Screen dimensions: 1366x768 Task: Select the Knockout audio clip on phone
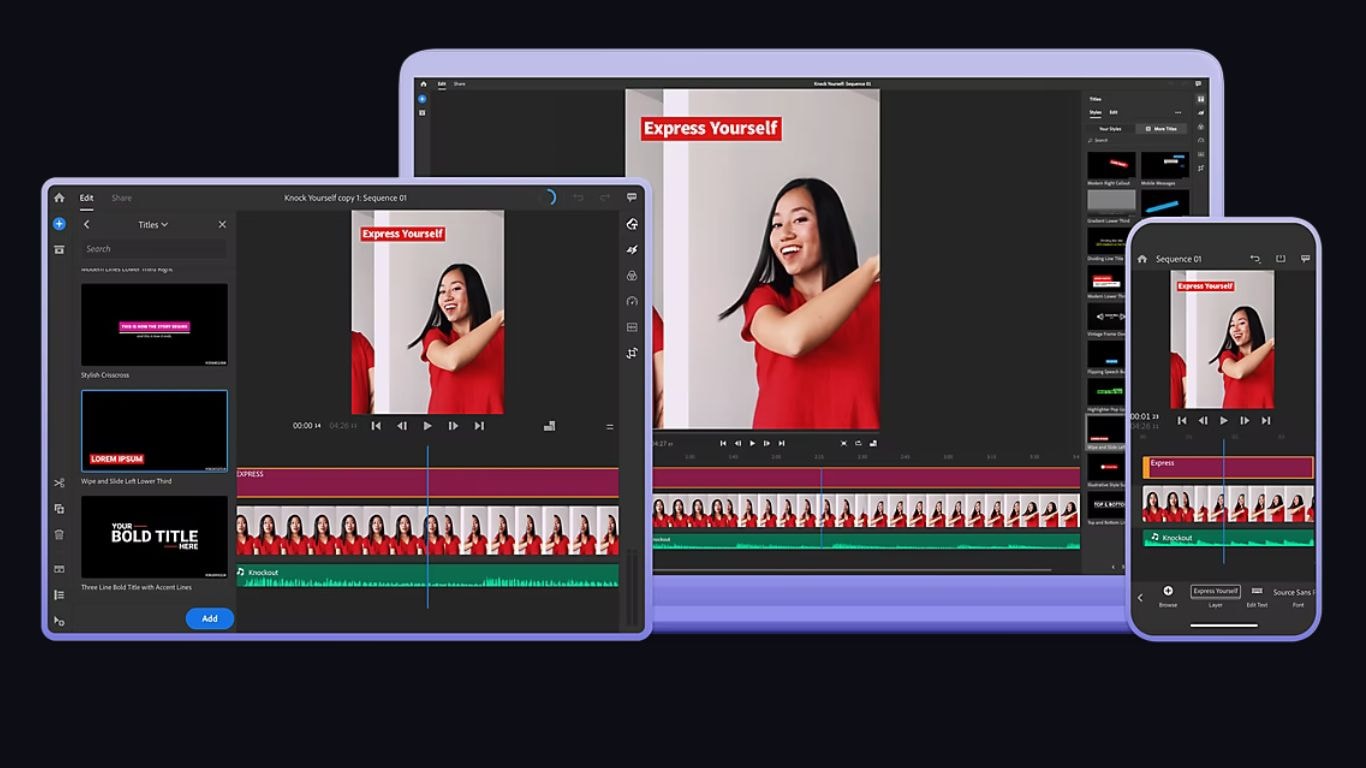tap(1228, 538)
